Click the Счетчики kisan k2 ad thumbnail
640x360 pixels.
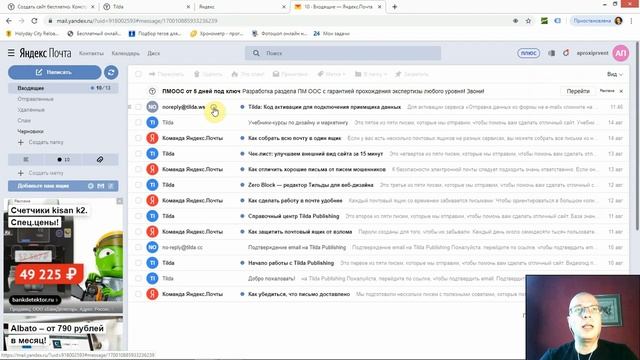(x=63, y=256)
